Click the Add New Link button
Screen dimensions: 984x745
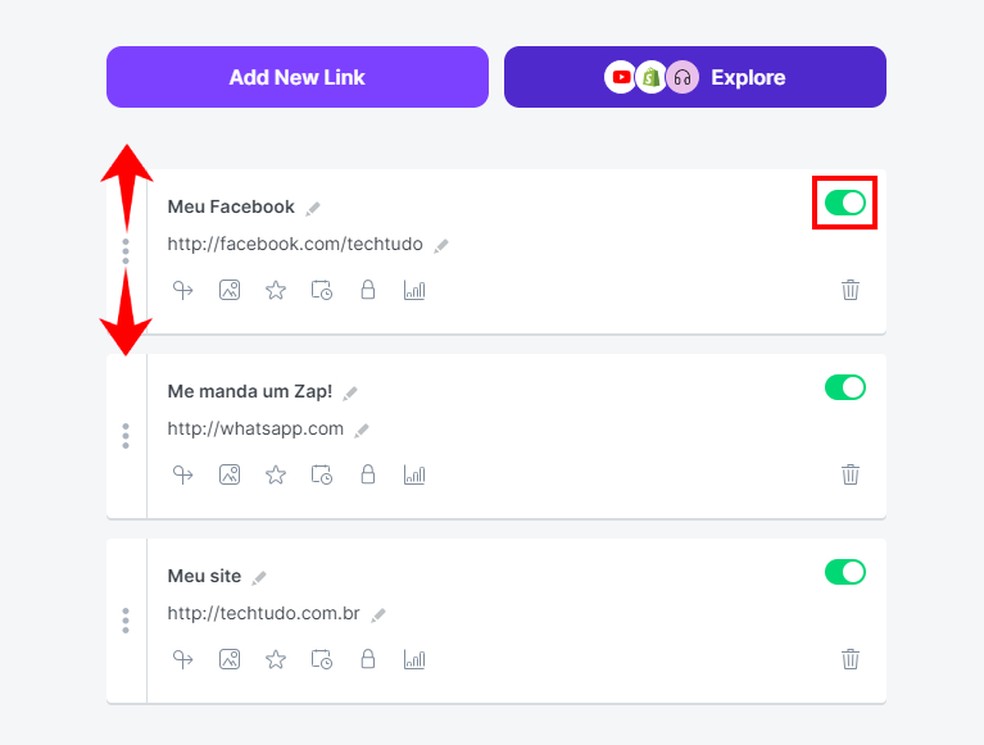(297, 76)
